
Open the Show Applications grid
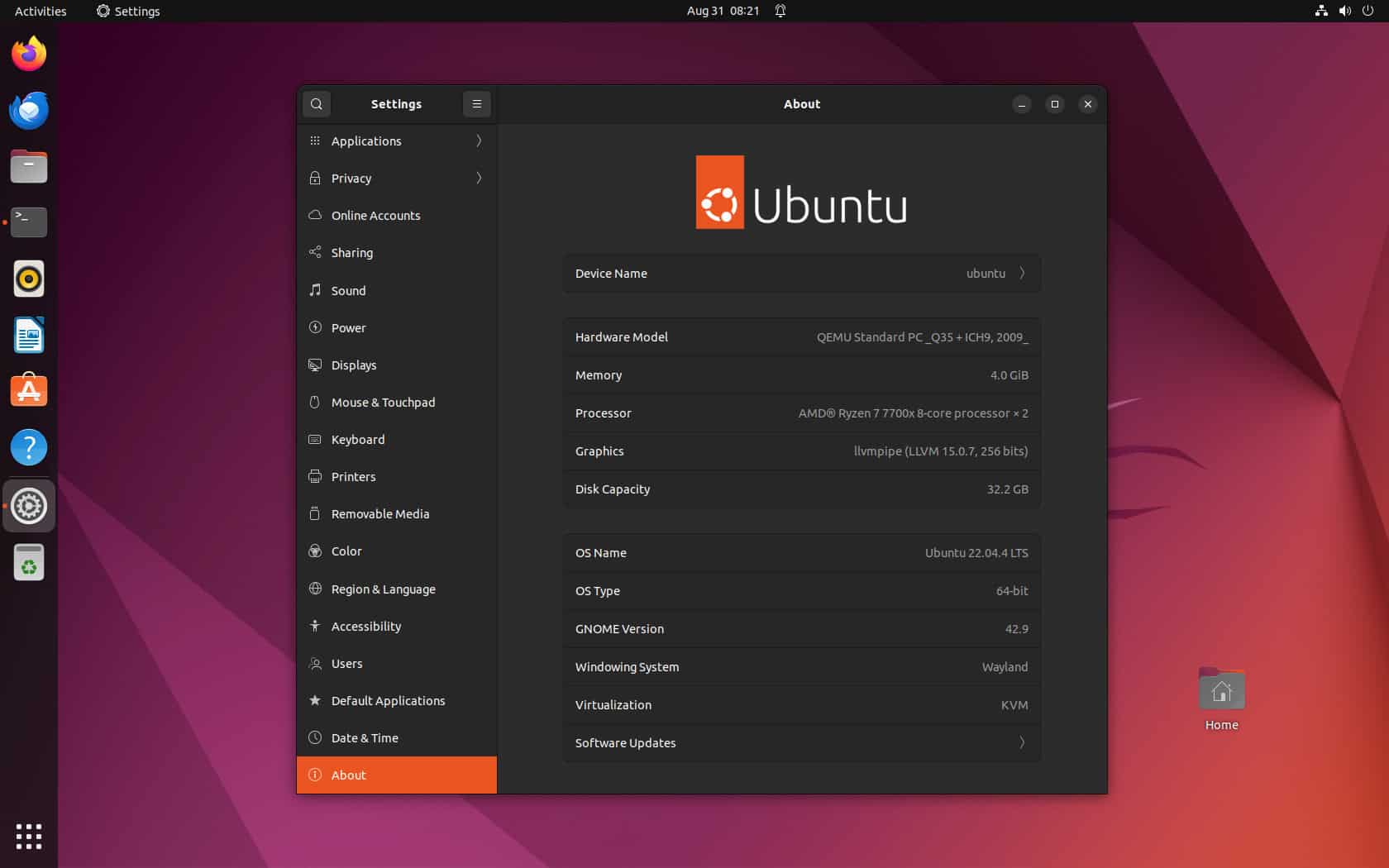pyautogui.click(x=29, y=836)
